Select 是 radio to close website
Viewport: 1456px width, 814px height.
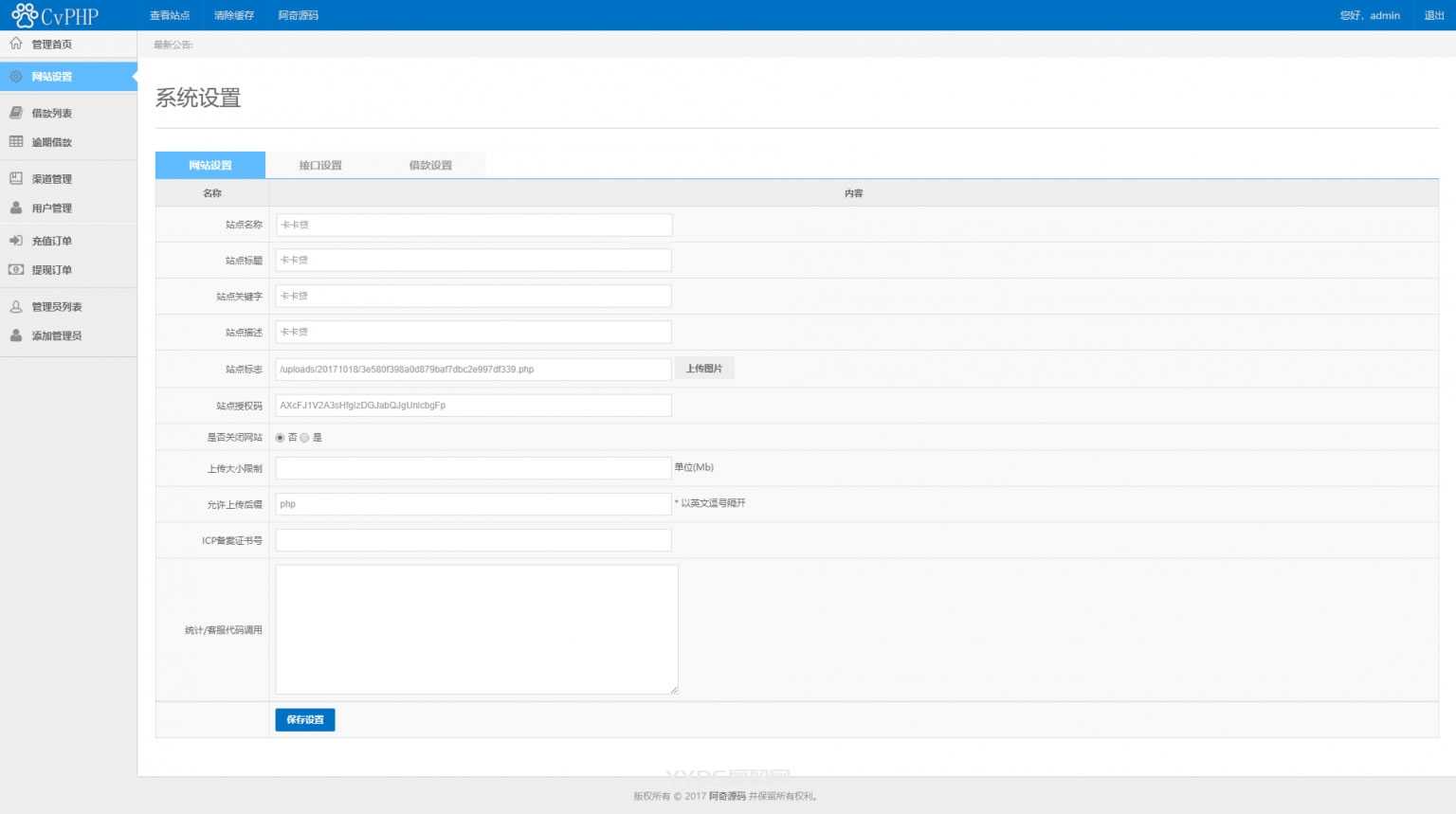pyautogui.click(x=304, y=438)
